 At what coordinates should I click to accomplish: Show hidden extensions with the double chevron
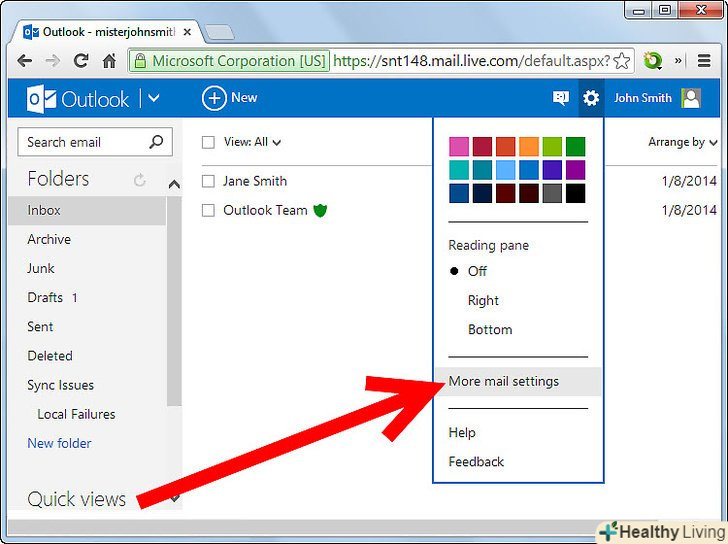678,61
